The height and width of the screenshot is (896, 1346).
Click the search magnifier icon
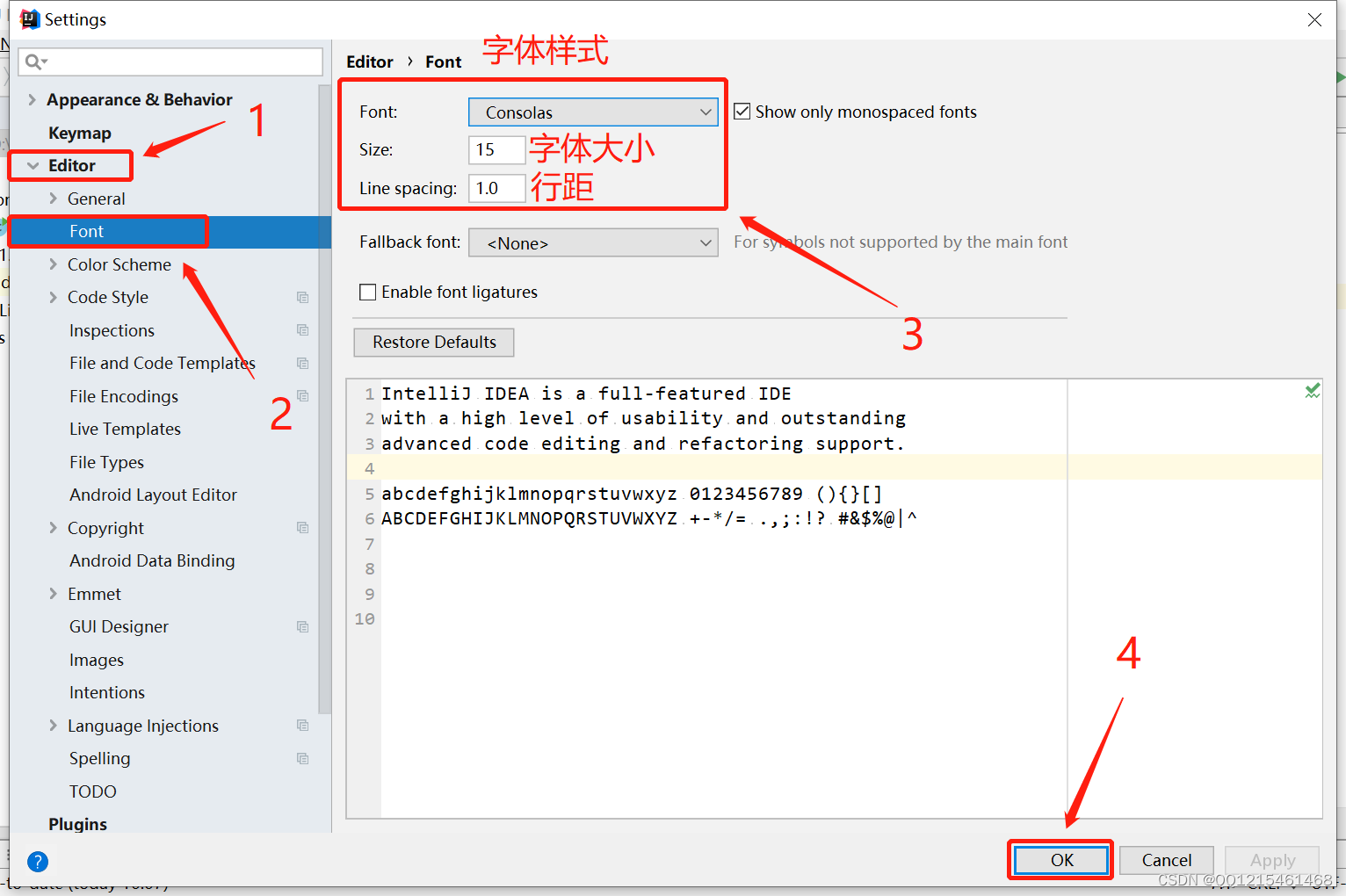[35, 61]
